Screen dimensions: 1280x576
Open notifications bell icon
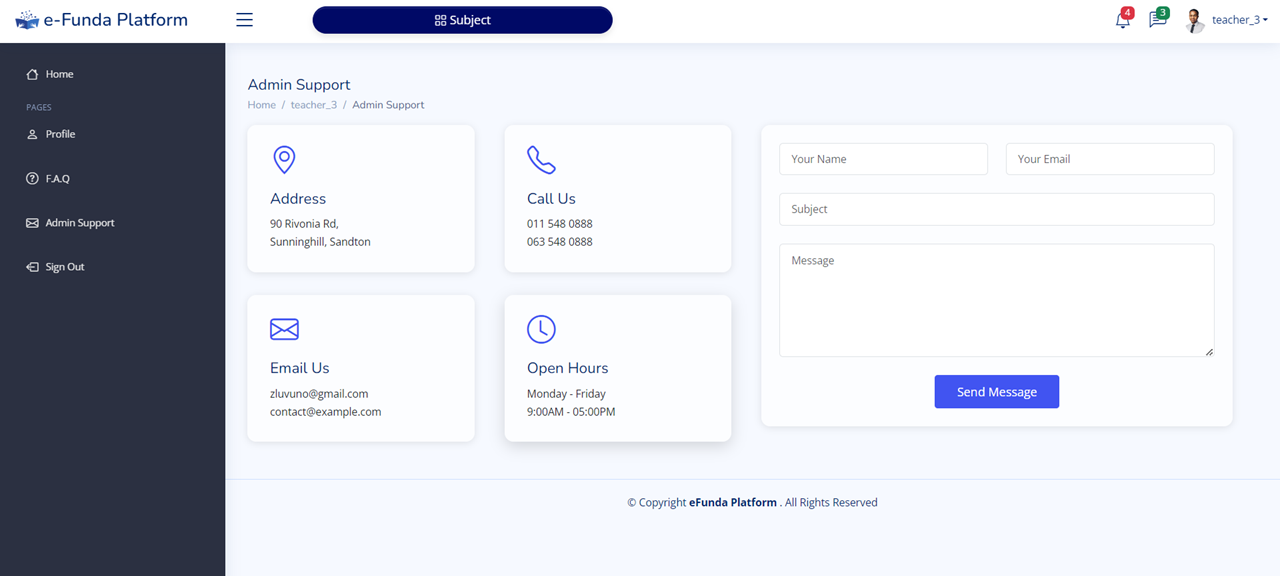click(1123, 20)
